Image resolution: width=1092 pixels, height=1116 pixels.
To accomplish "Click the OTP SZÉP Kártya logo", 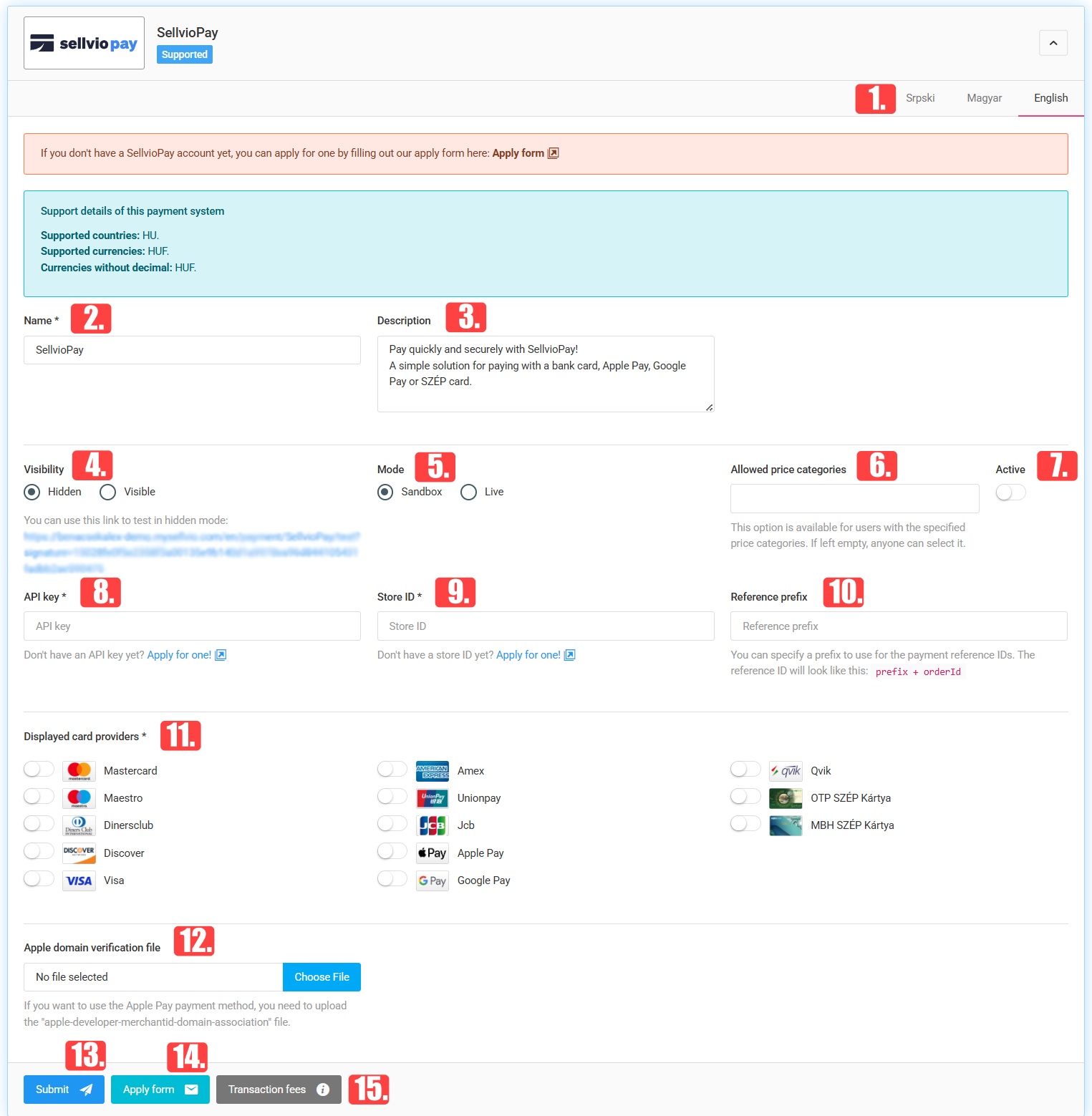I will [x=786, y=798].
